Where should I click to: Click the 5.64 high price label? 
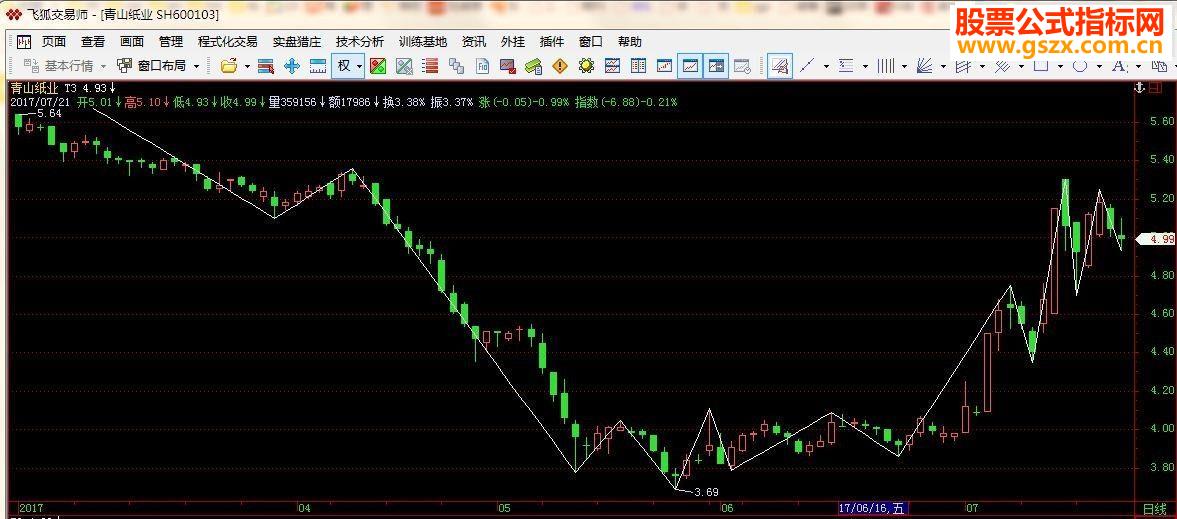point(49,113)
